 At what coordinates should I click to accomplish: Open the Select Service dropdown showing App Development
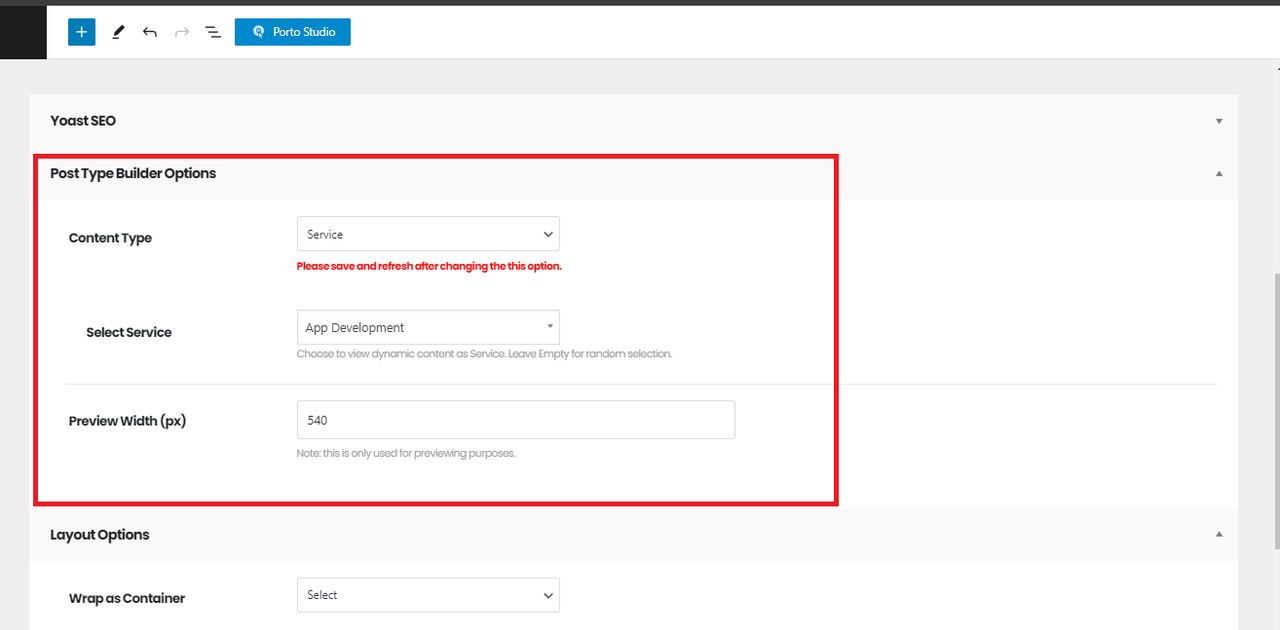(x=428, y=327)
